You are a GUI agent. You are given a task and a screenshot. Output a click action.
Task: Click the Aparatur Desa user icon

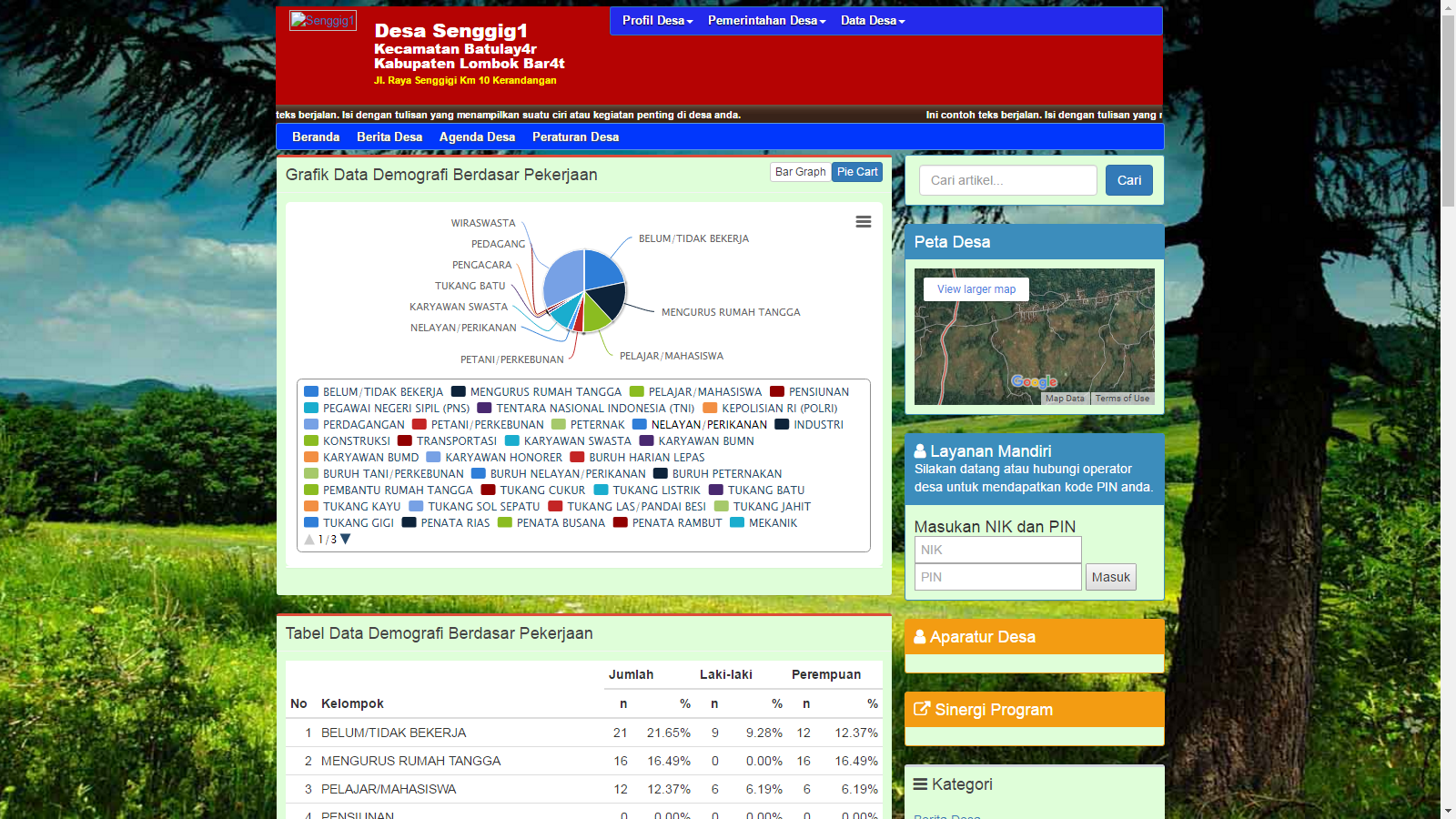(x=920, y=637)
